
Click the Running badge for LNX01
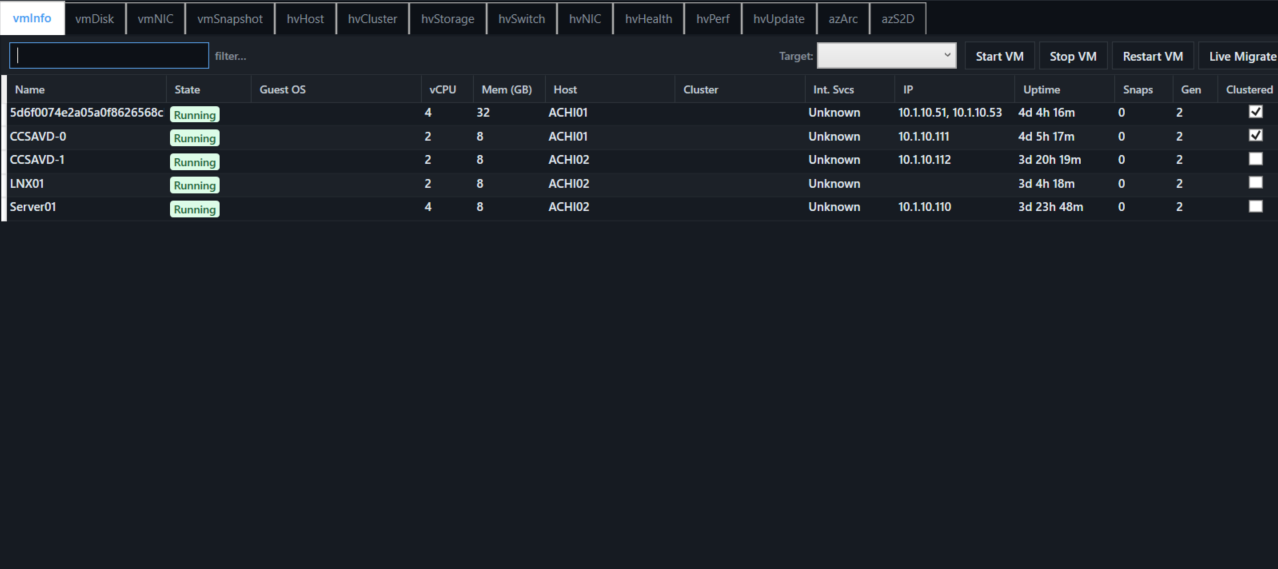pyautogui.click(x=194, y=185)
